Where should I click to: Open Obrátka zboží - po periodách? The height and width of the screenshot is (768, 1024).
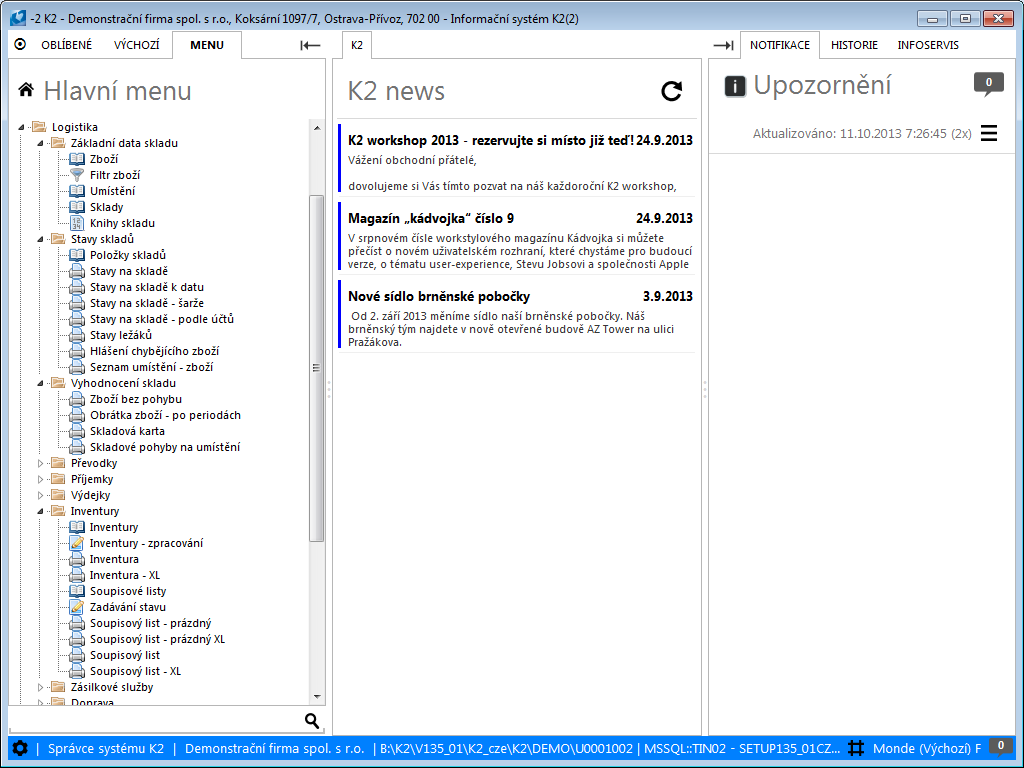click(x=165, y=415)
